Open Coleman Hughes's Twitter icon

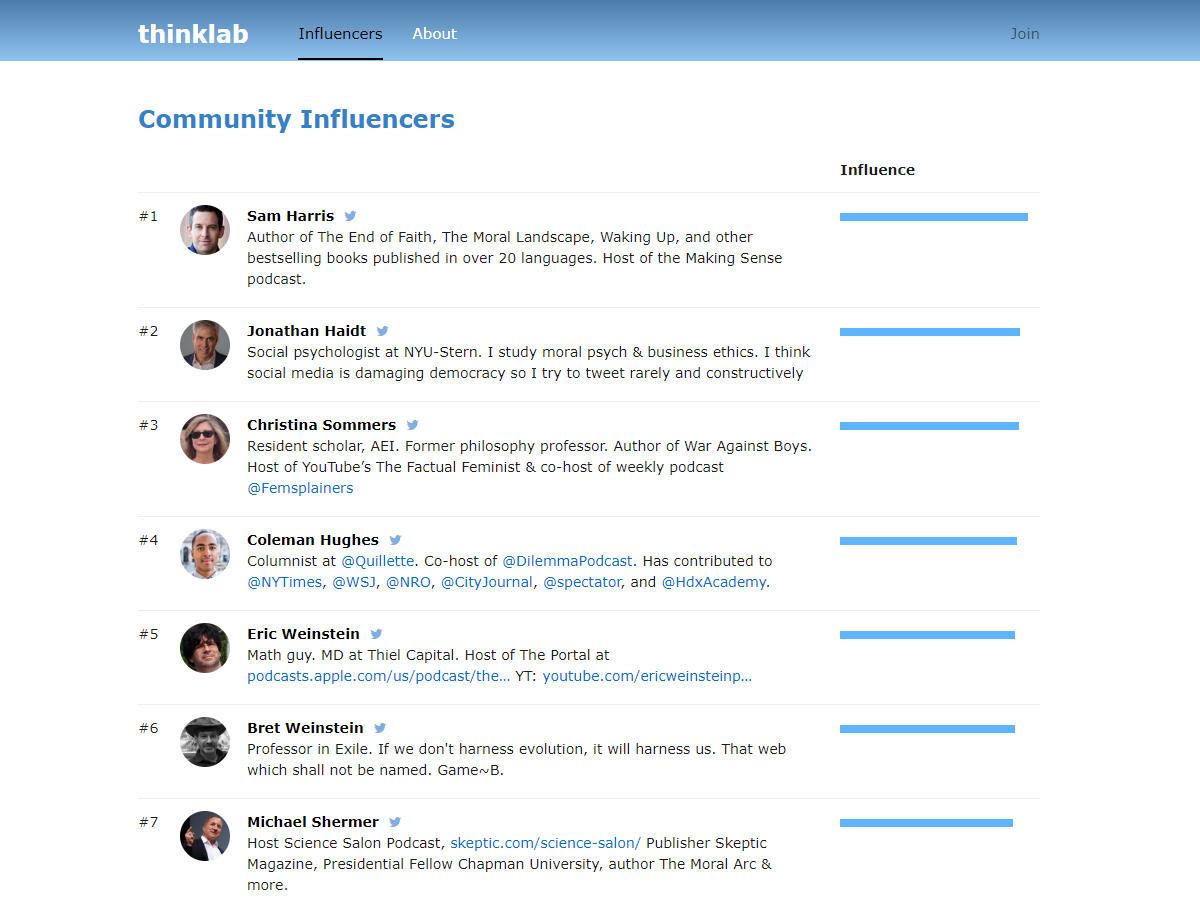[395, 540]
